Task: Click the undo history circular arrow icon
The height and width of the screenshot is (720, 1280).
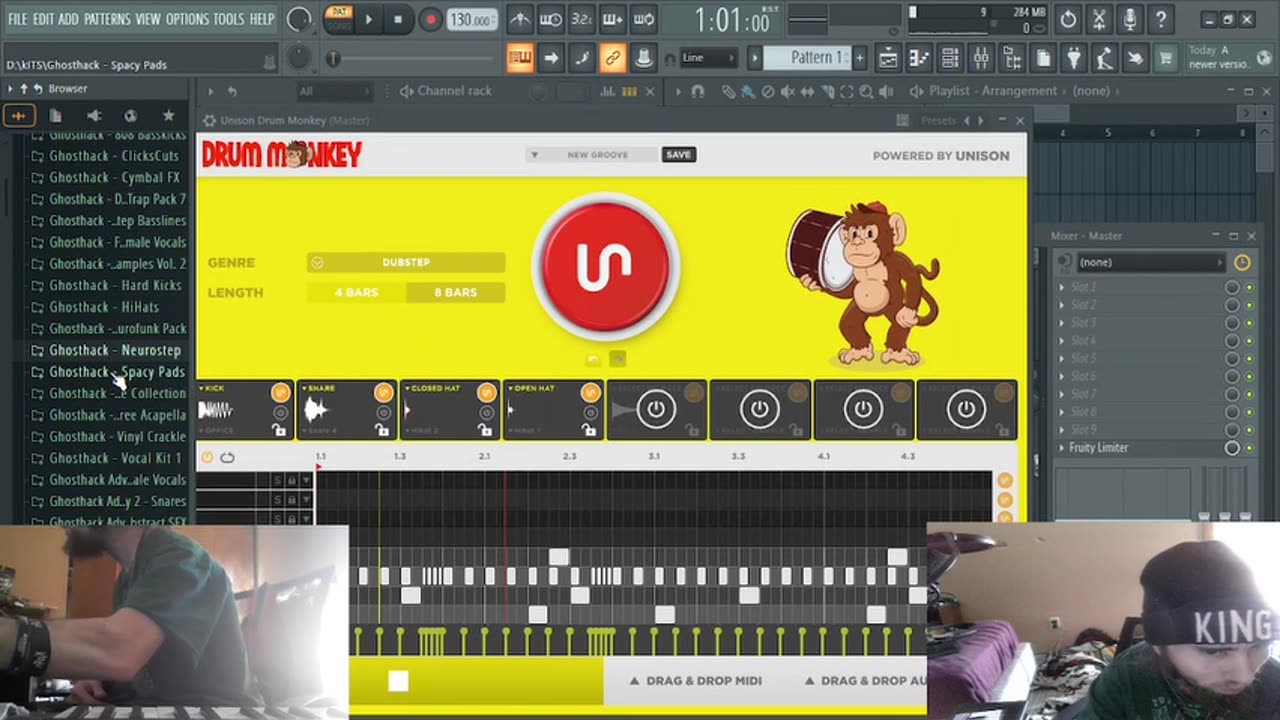Action: click(1068, 19)
